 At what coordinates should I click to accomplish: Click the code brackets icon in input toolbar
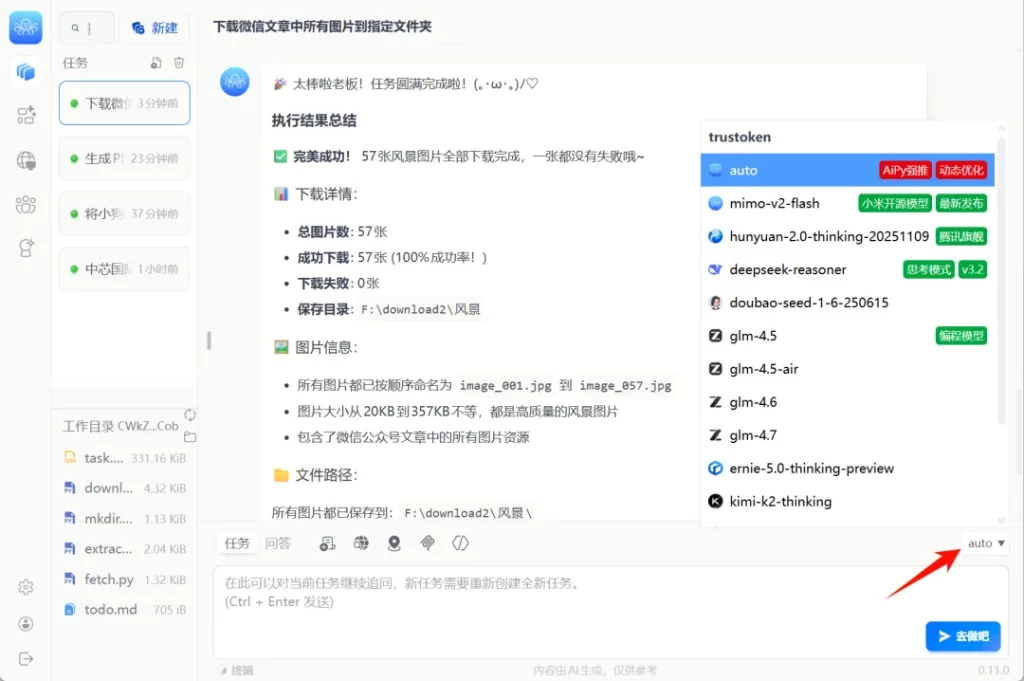460,543
